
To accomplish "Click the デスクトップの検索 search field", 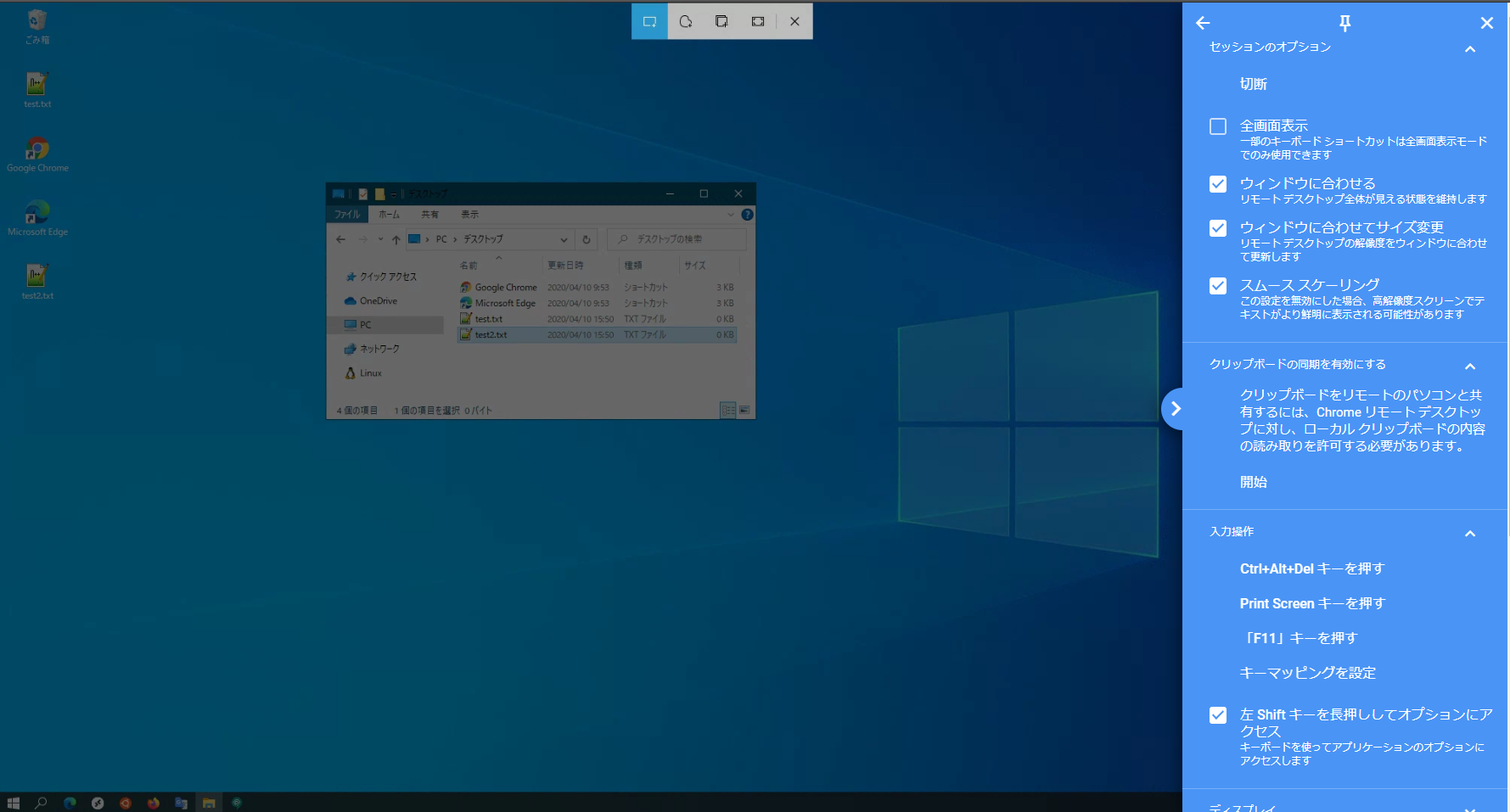I will pos(676,239).
